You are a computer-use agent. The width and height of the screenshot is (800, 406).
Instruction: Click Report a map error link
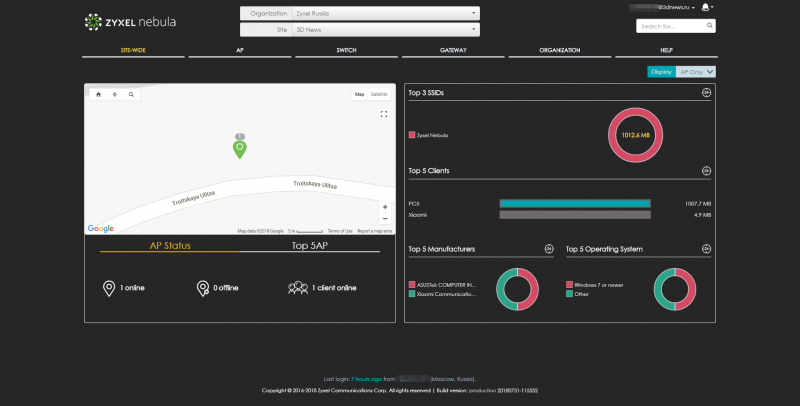375,231
